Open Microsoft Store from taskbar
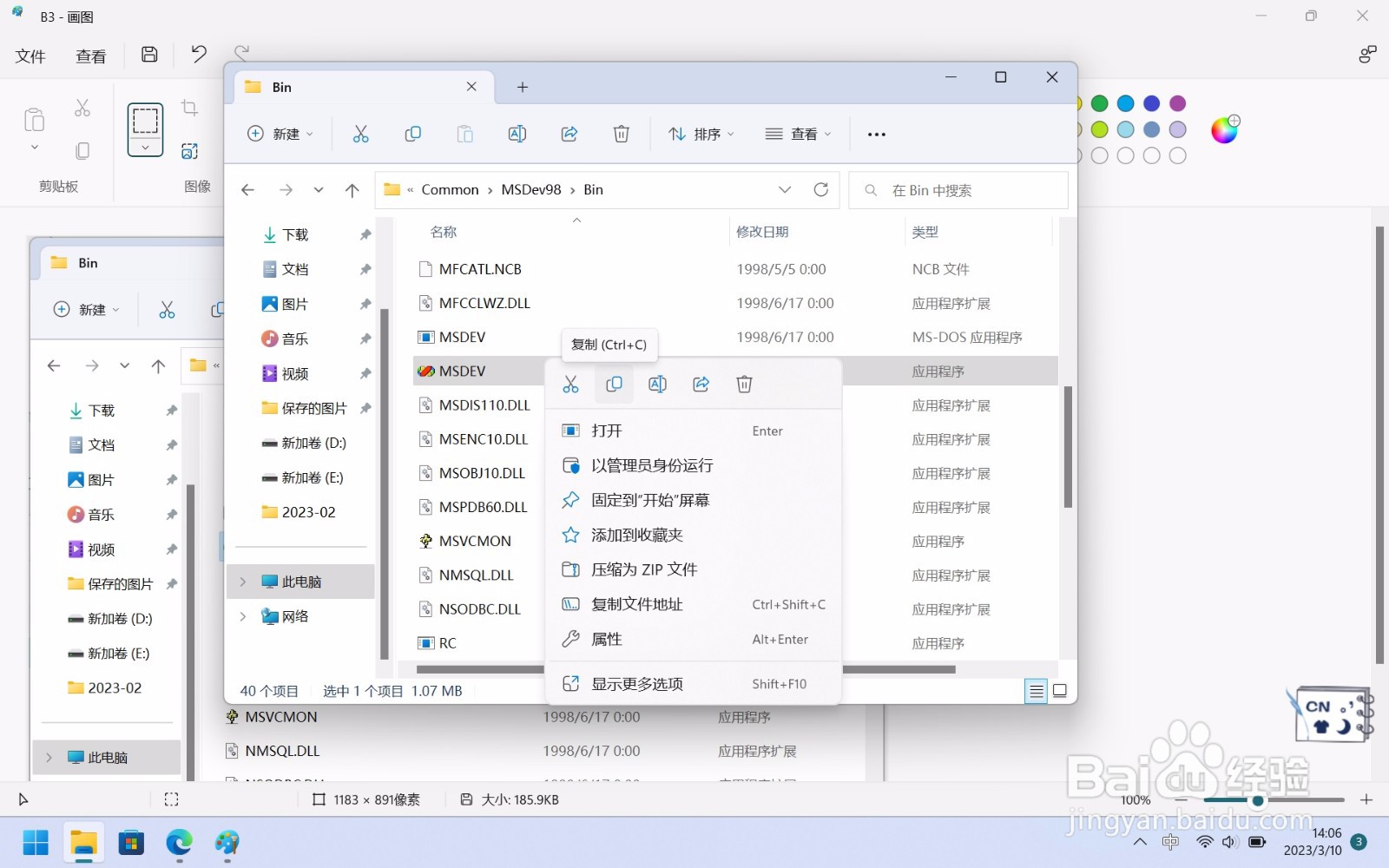The height and width of the screenshot is (868, 1389). (x=131, y=842)
